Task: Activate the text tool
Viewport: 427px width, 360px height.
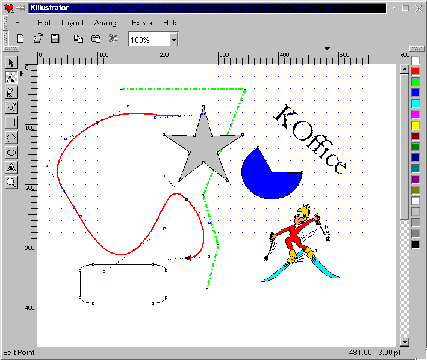Action: pos(11,167)
